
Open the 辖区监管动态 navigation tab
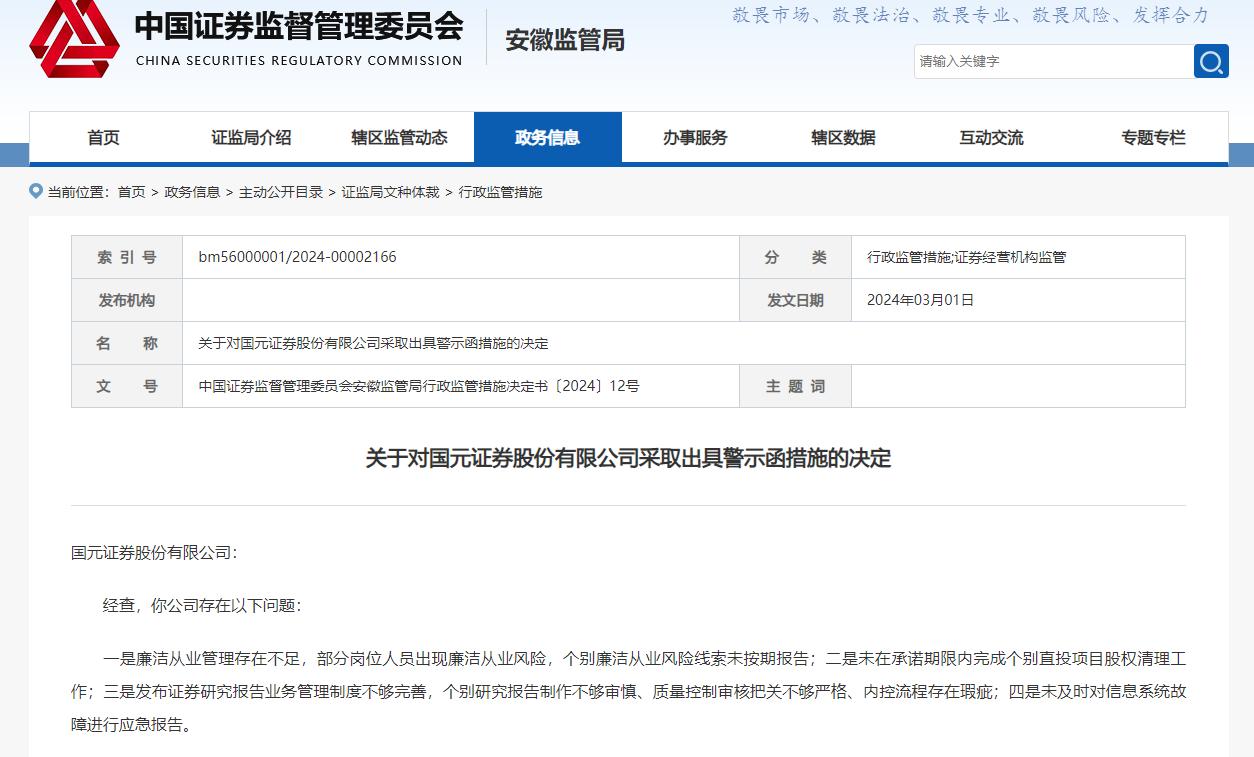399,138
